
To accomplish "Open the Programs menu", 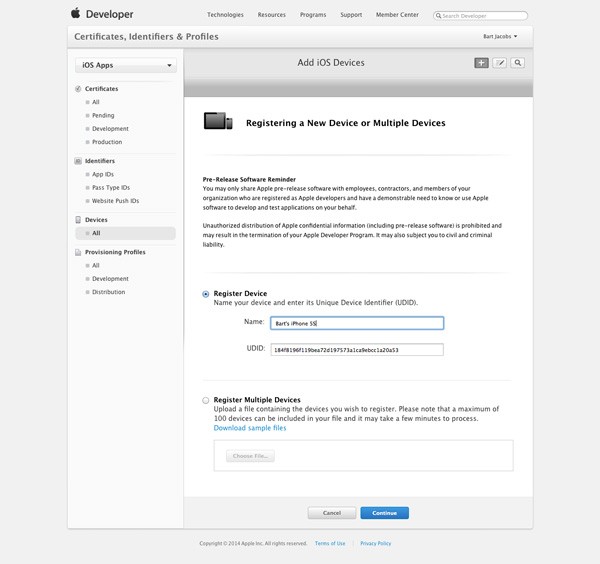I will pos(313,15).
